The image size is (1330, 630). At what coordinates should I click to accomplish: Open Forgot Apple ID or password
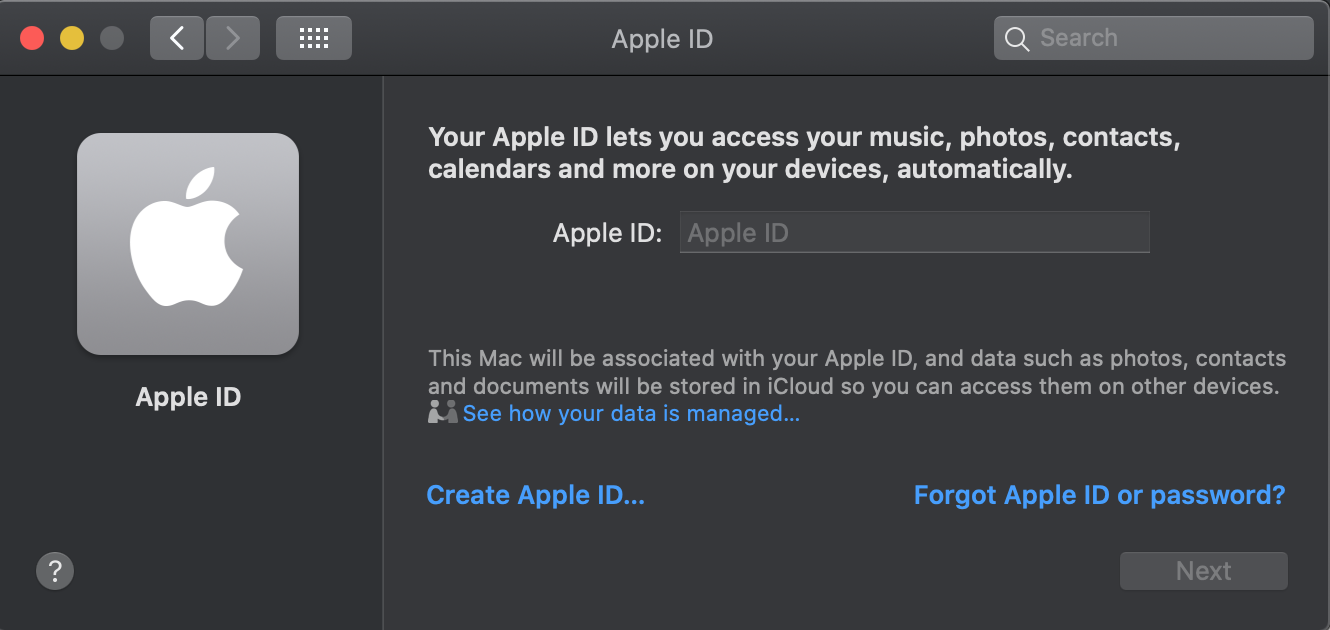pyautogui.click(x=1099, y=494)
